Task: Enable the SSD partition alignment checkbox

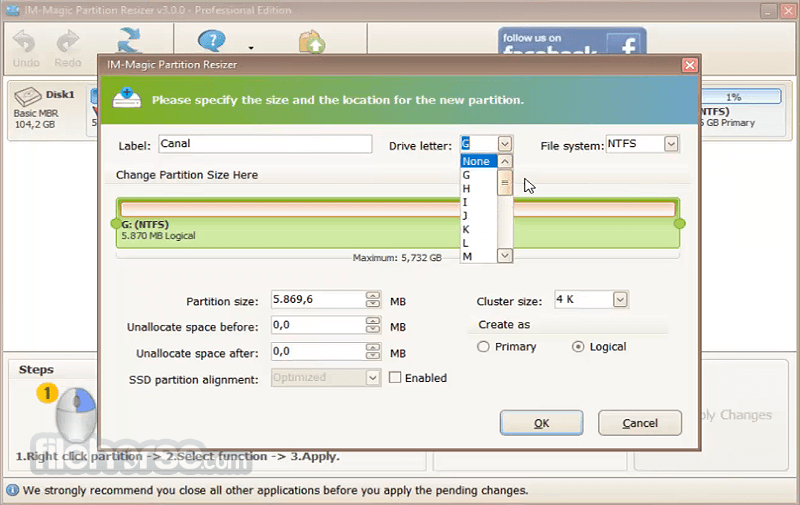Action: click(395, 377)
